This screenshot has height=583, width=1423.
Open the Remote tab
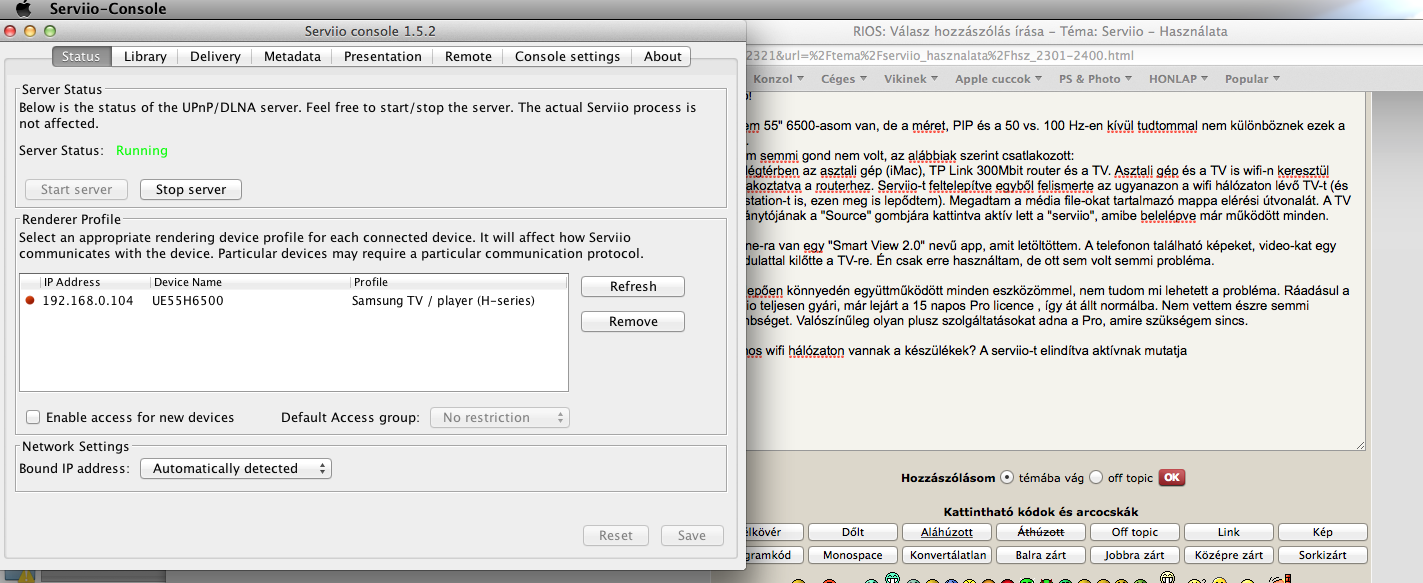click(x=468, y=57)
